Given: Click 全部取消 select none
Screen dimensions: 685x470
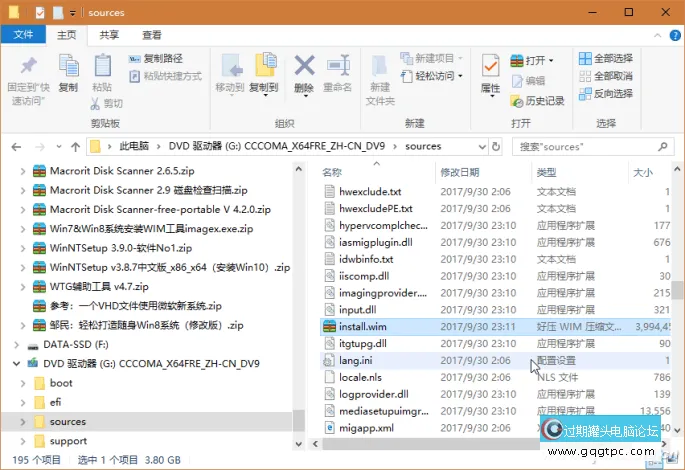Looking at the screenshot, I should tap(605, 76).
